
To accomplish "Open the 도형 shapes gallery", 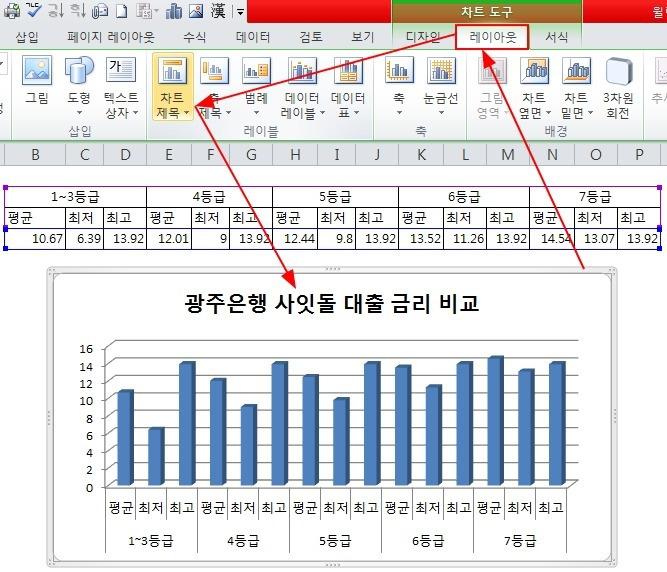I will coord(79,86).
